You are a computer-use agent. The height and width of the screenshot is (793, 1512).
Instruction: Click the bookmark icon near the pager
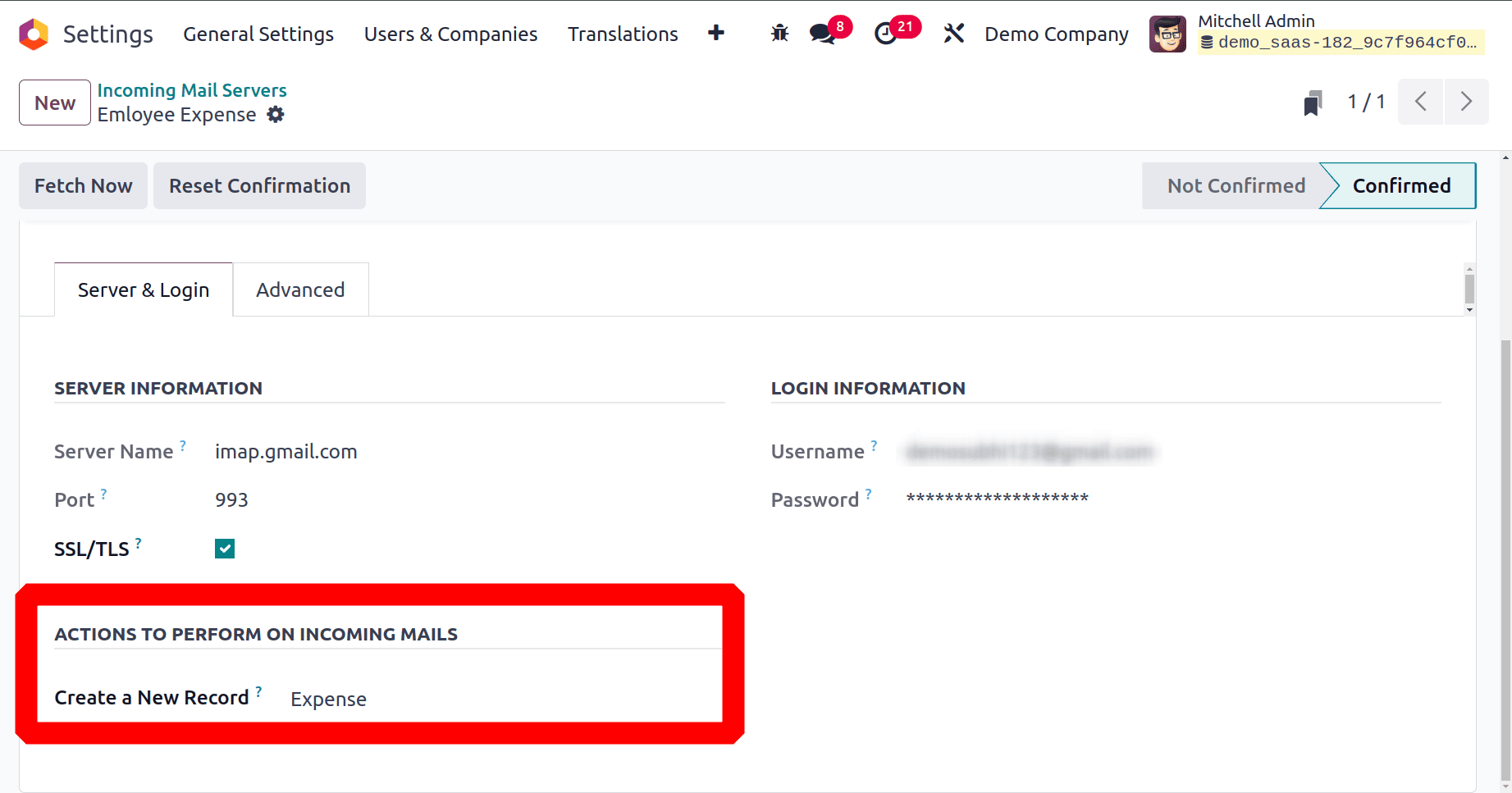(1313, 103)
